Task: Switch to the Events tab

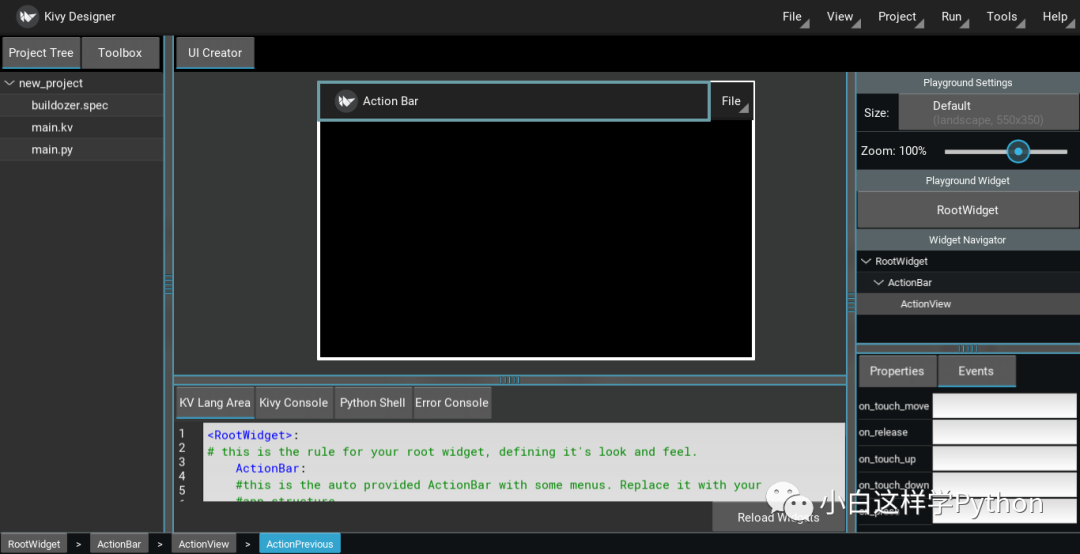Action: point(976,371)
